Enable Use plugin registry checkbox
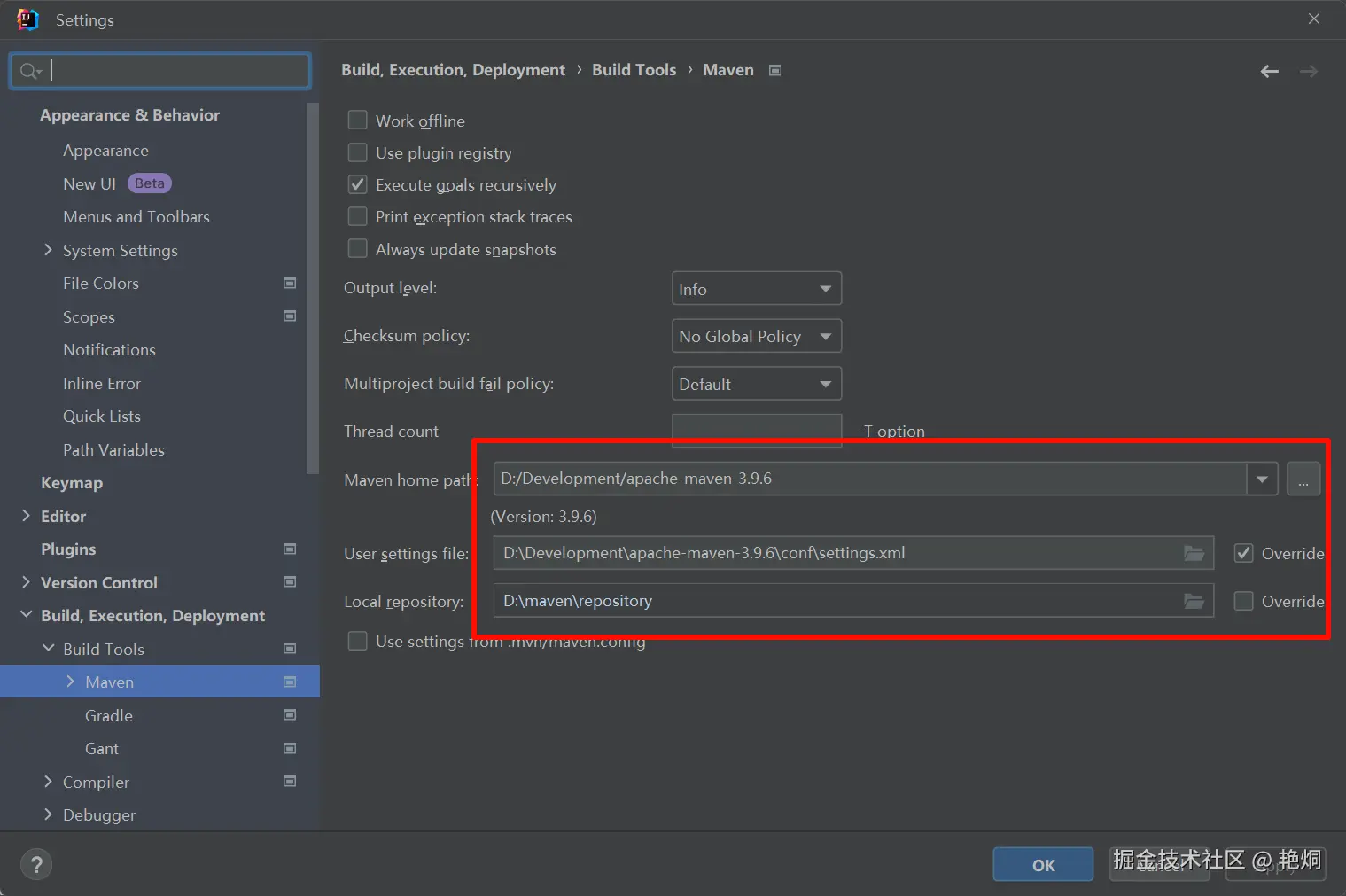 coord(357,152)
